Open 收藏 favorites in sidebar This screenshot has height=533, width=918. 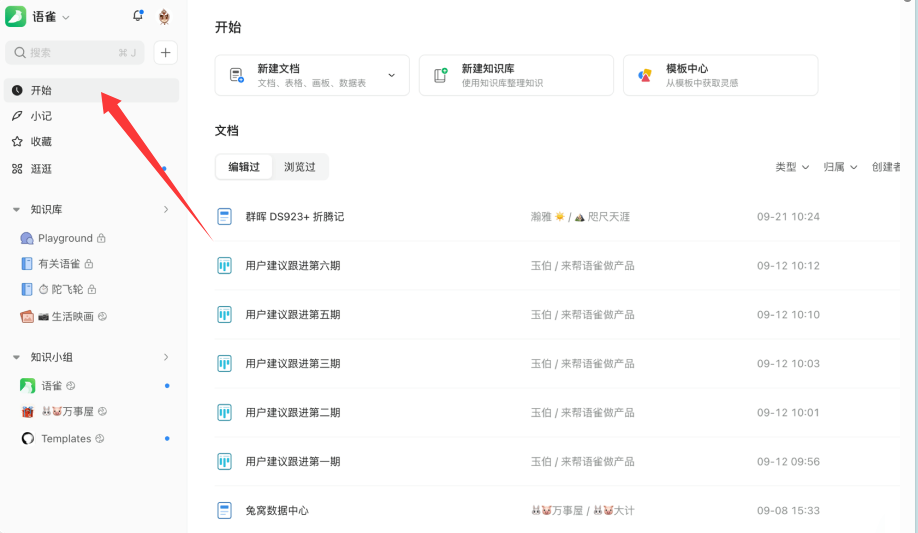(41, 142)
